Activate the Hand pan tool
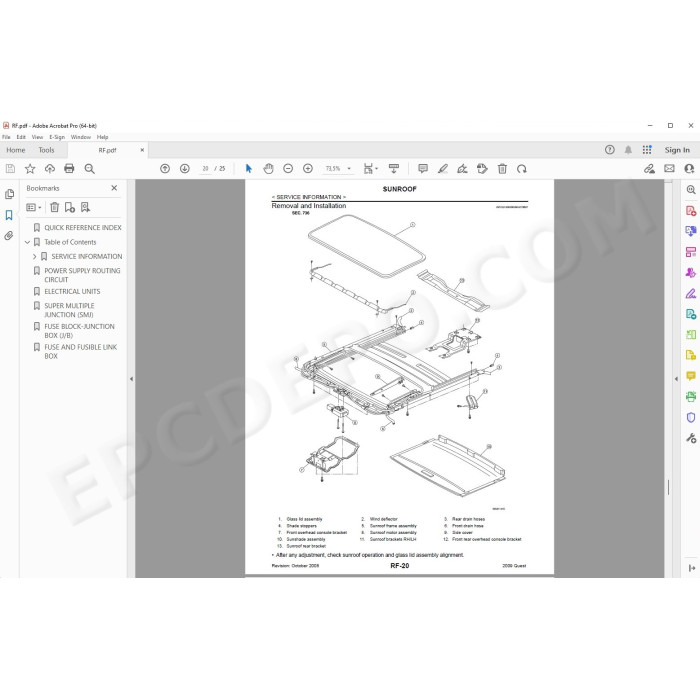The width and height of the screenshot is (700, 700). pos(268,169)
